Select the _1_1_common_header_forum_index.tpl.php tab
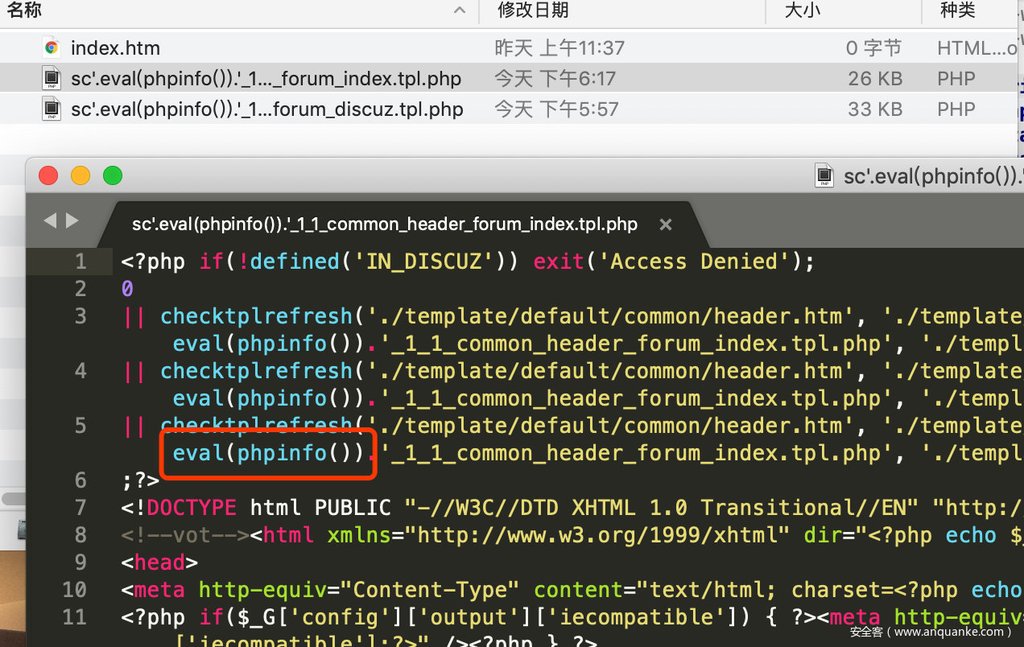This screenshot has width=1024, height=647. click(385, 224)
